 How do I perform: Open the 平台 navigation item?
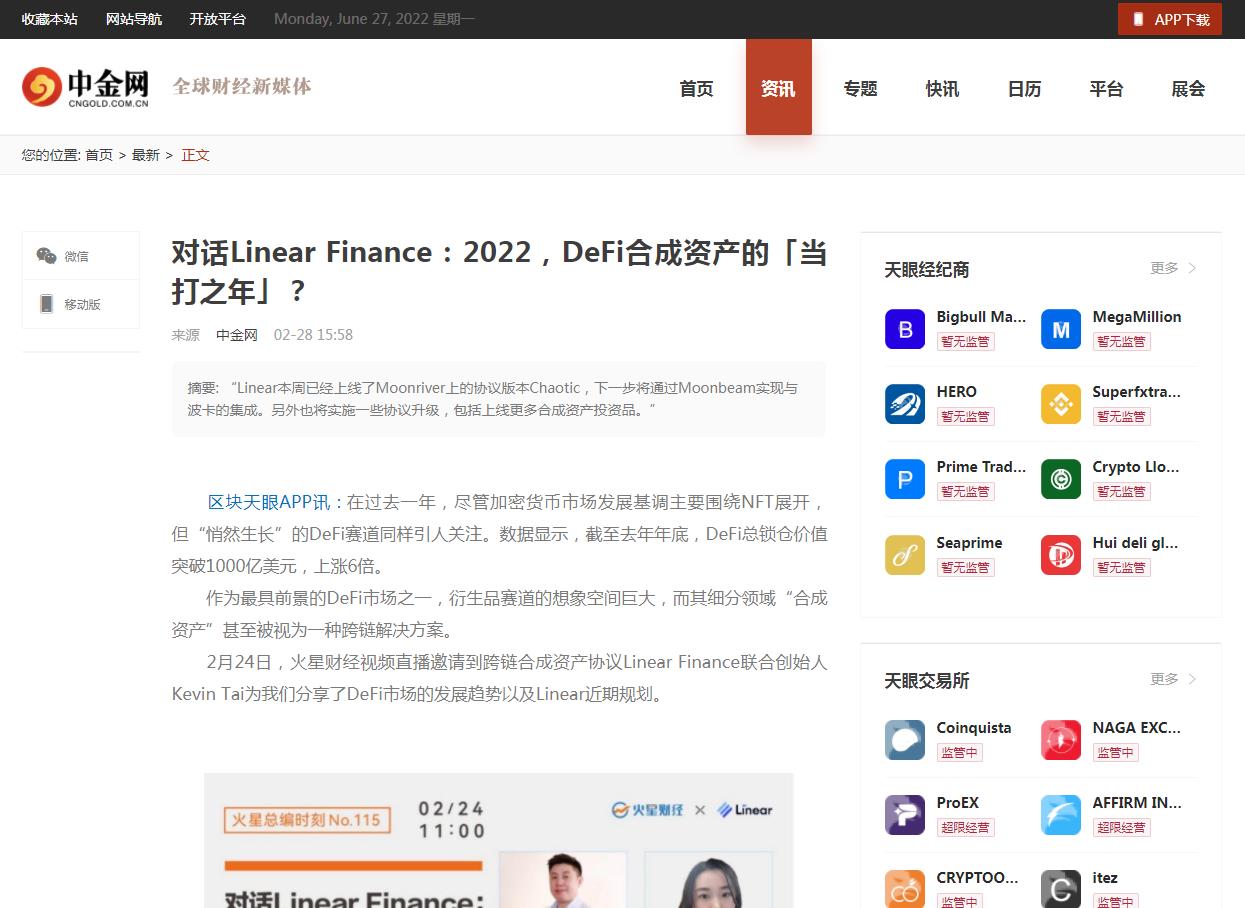(x=1106, y=88)
